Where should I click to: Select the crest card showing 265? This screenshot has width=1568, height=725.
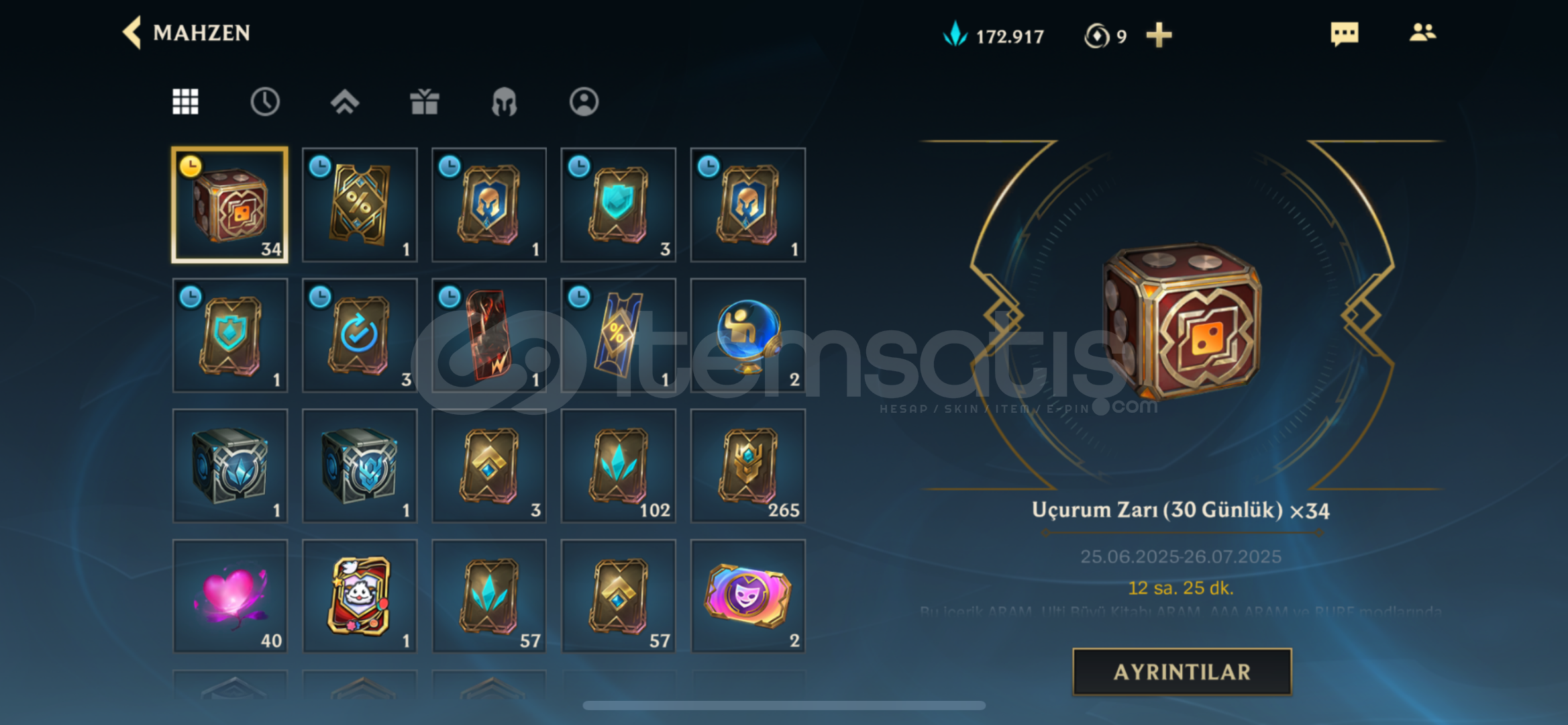click(x=748, y=466)
